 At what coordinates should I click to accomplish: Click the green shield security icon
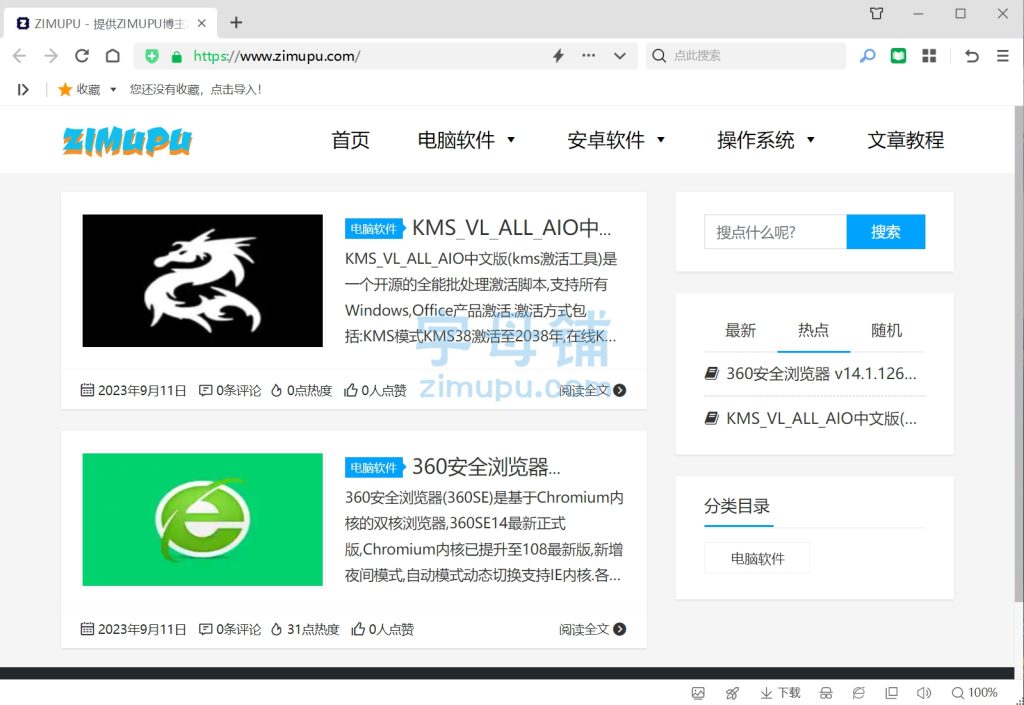coord(152,56)
